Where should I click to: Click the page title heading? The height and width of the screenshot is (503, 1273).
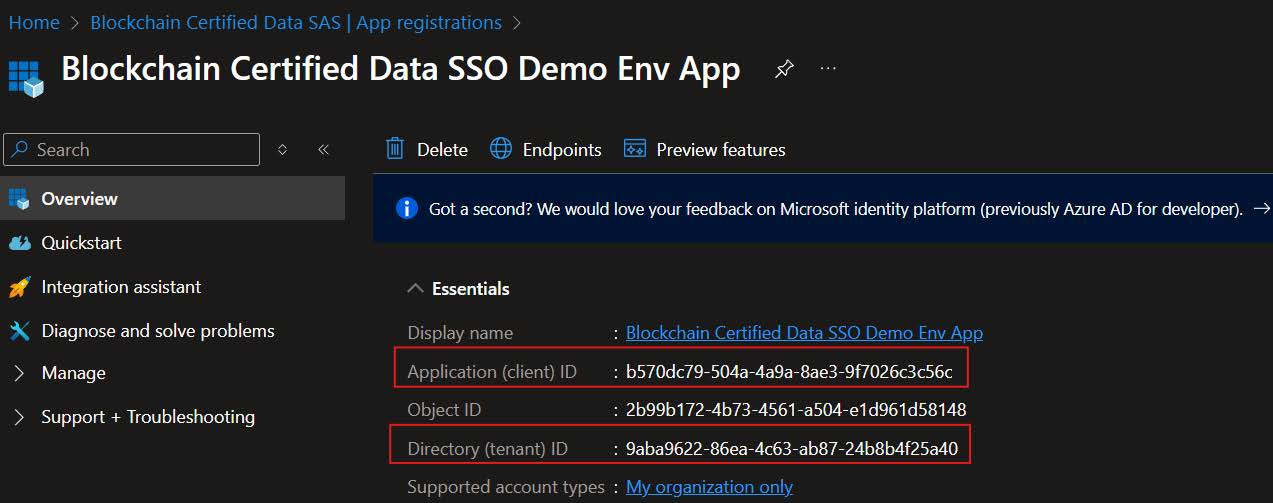401,69
